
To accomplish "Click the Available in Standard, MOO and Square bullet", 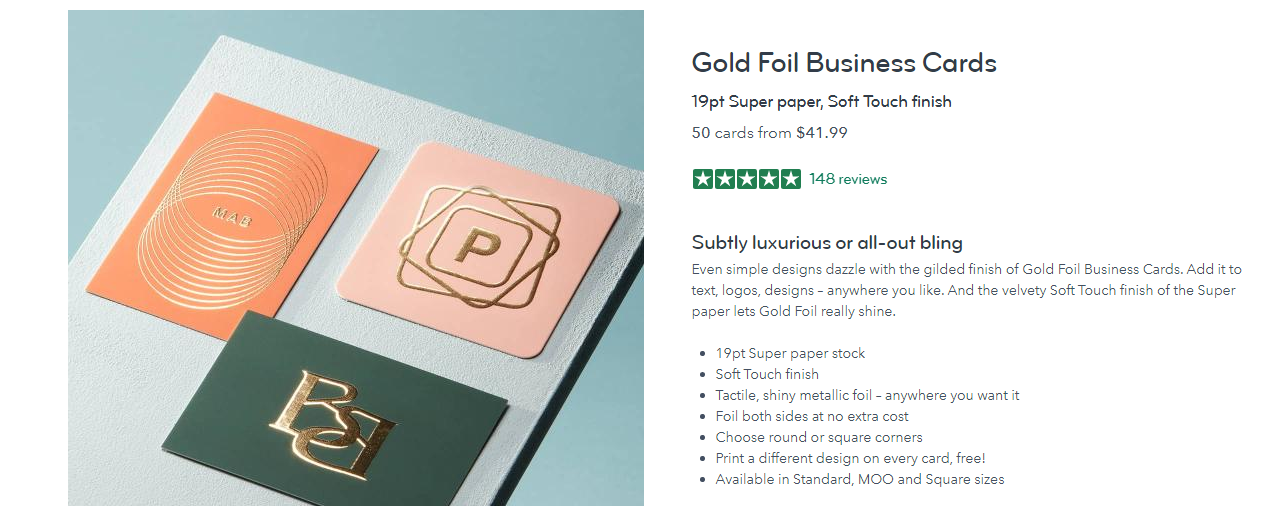I will (x=859, y=479).
